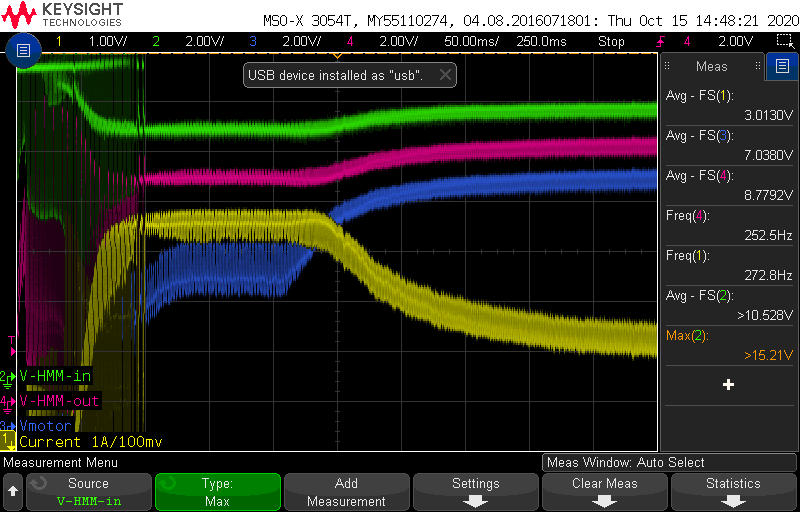Click the trigger edge icon in status bar
The height and width of the screenshot is (512, 800).
661,41
